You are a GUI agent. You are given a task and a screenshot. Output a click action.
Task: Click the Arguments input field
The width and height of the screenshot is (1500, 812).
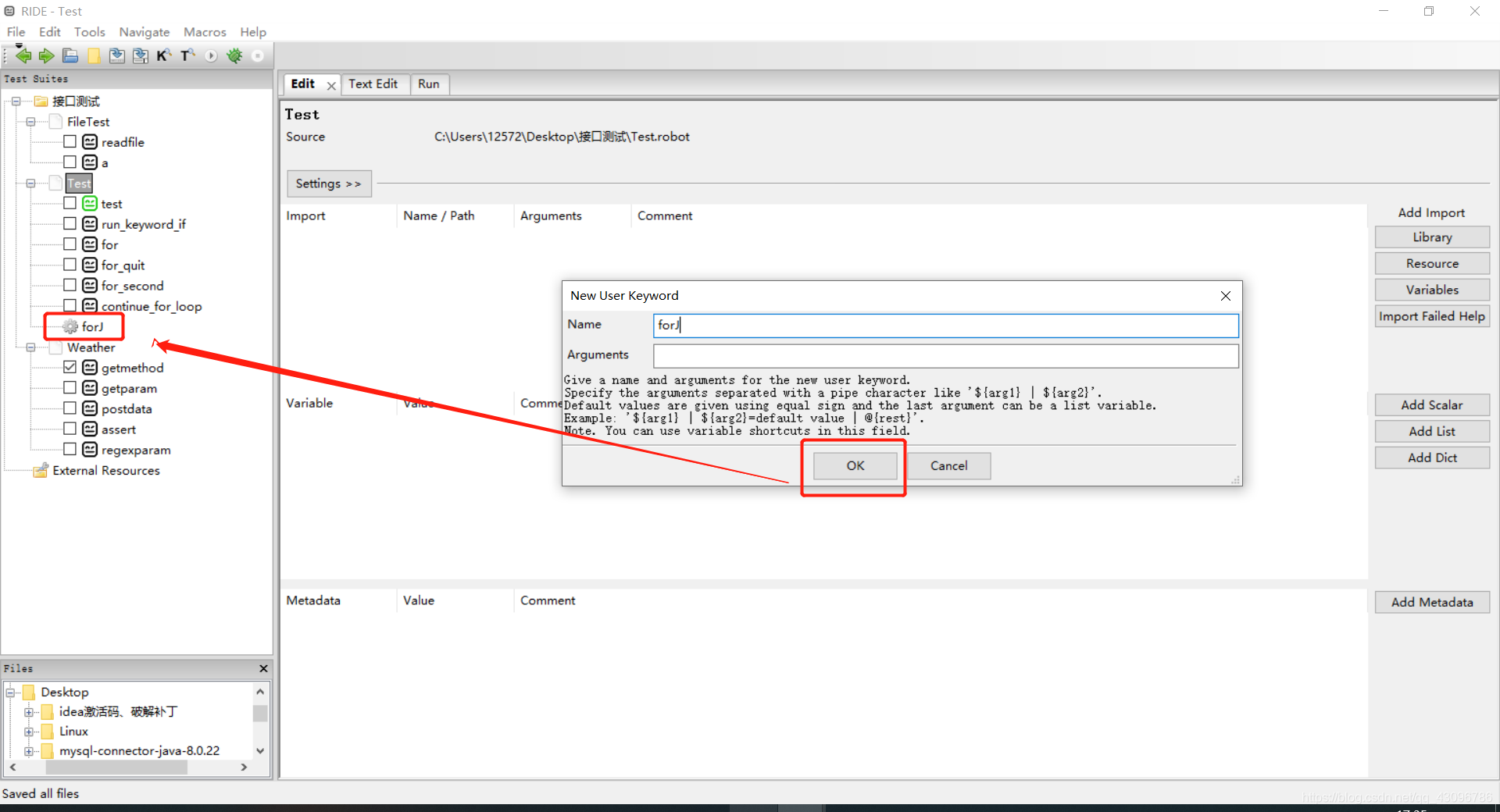[x=945, y=356]
